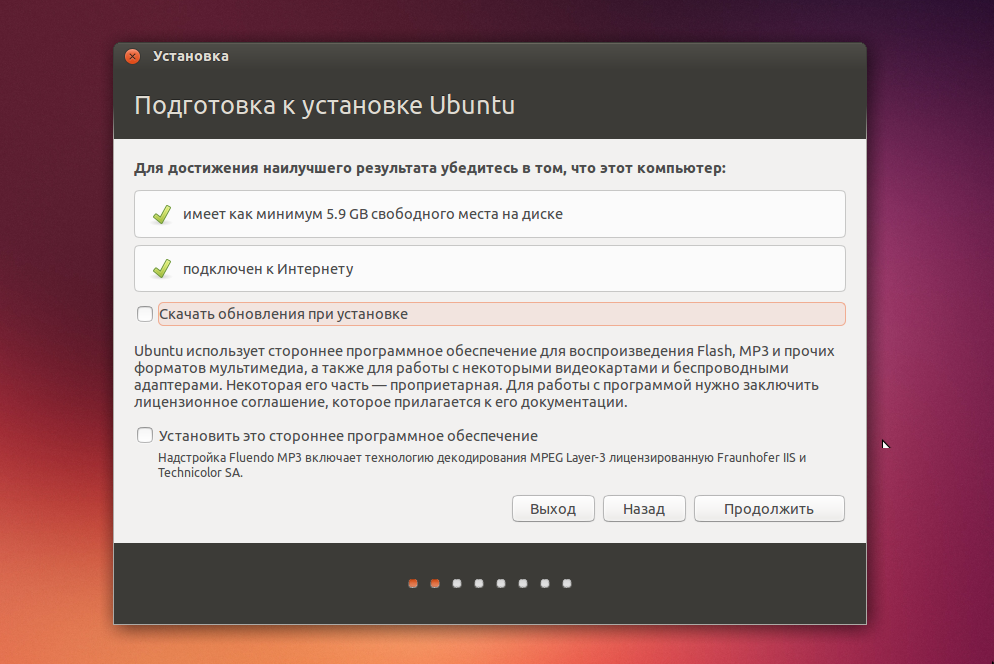Click text имеет как минимум 5.9 GB свободного места
The height and width of the screenshot is (664, 994).
tap(373, 214)
